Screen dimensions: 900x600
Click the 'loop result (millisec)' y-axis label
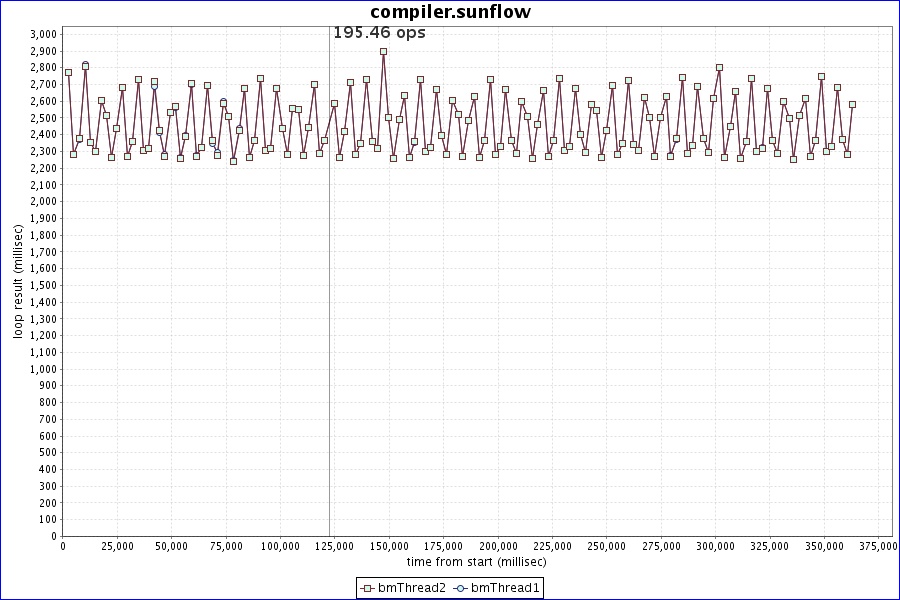(x=18, y=280)
